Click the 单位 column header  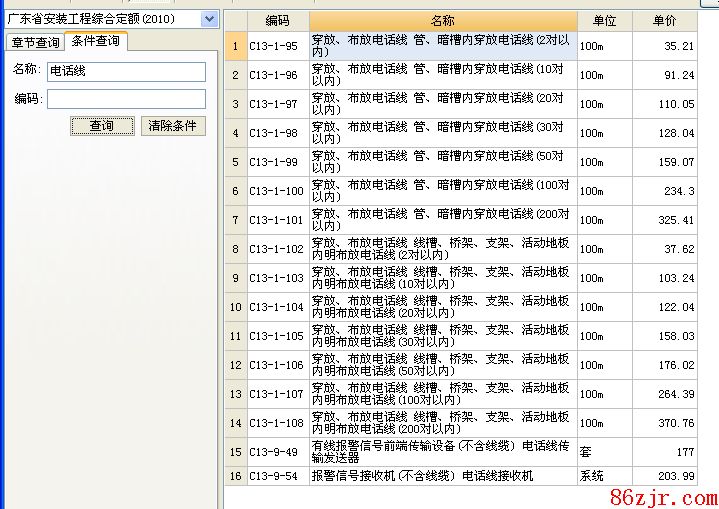click(x=604, y=21)
